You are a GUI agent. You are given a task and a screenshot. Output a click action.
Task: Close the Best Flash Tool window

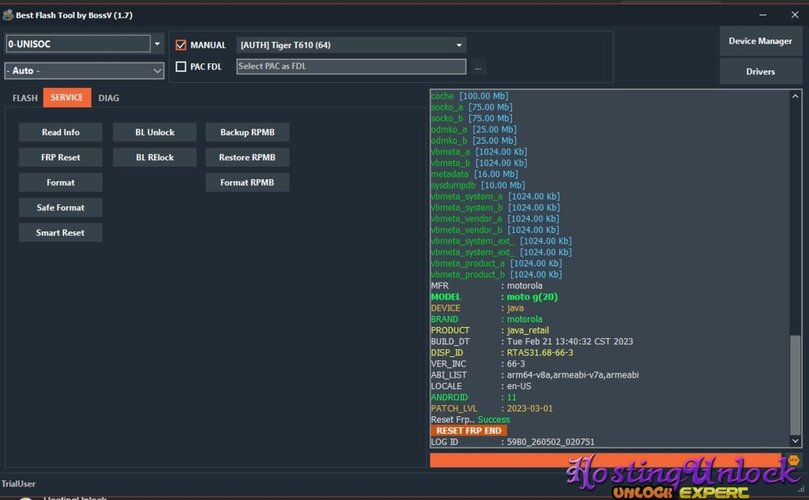click(x=795, y=15)
